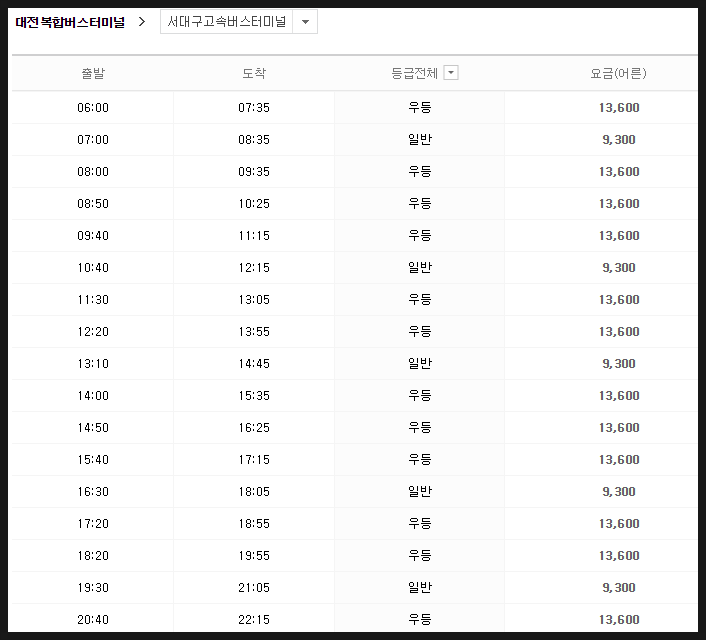Click the 17:15 arrival time

point(254,459)
